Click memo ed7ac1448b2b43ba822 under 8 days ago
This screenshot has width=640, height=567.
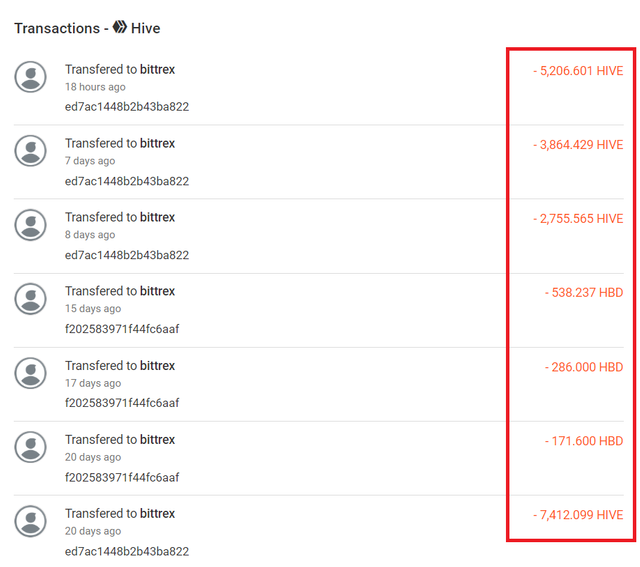coord(127,255)
